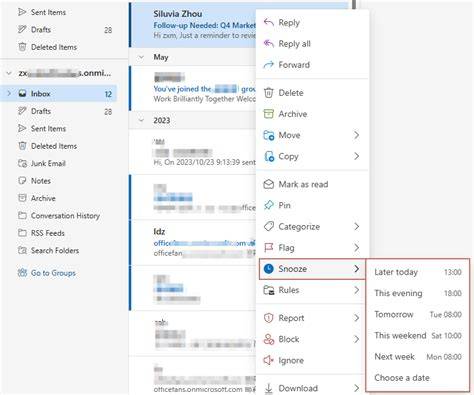Viewport: 474px width, 395px height.
Task: Open Go to Groups link
Action: [x=53, y=273]
